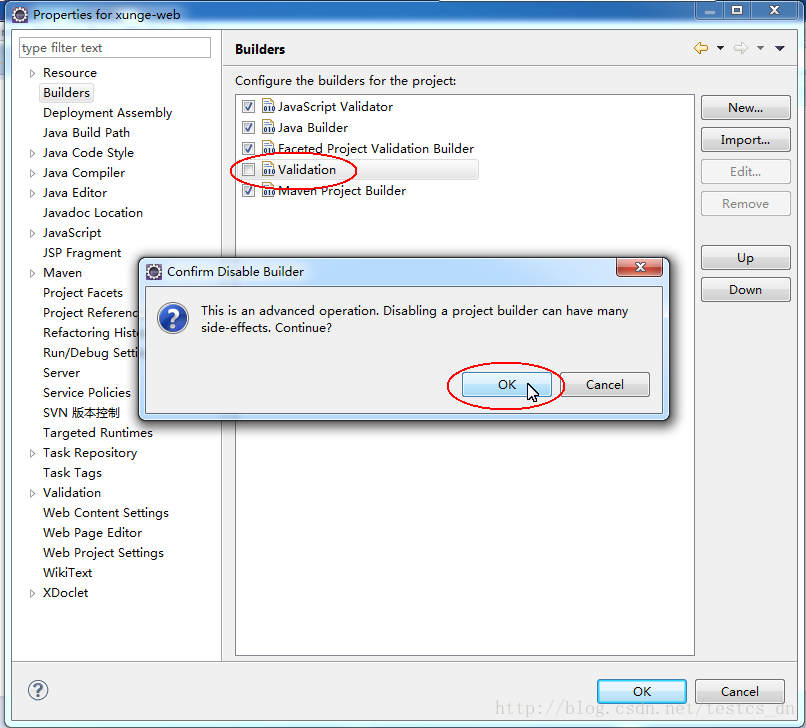Select Javadoc Location entry
This screenshot has height=728, width=806.
(93, 213)
